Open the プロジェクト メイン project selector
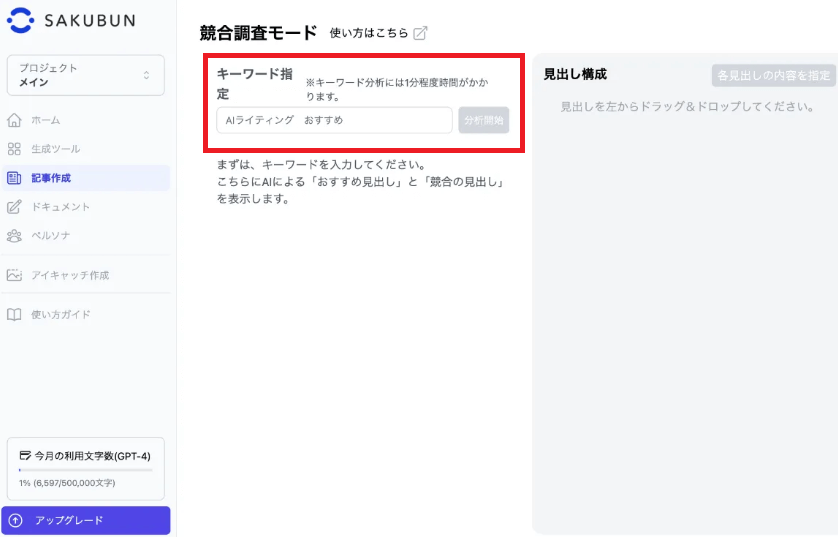Viewport: 838px width, 537px height. click(86, 75)
